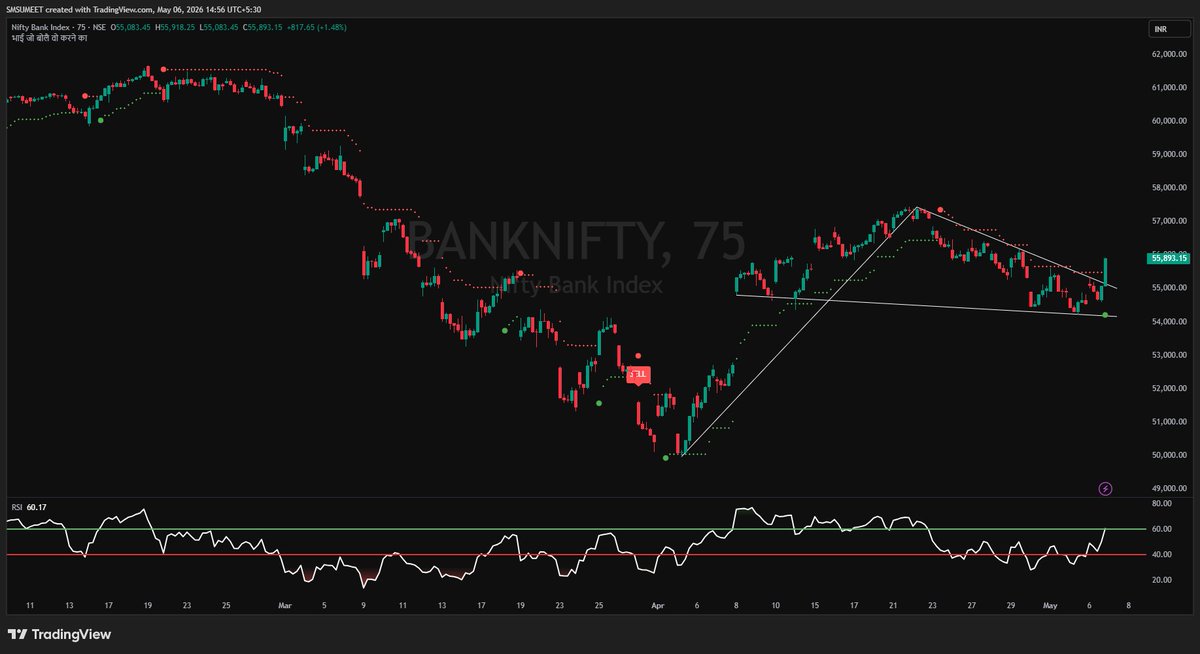Click the 57,000.00 price axis label
Screen dimensions: 1200x654
coord(1169,221)
